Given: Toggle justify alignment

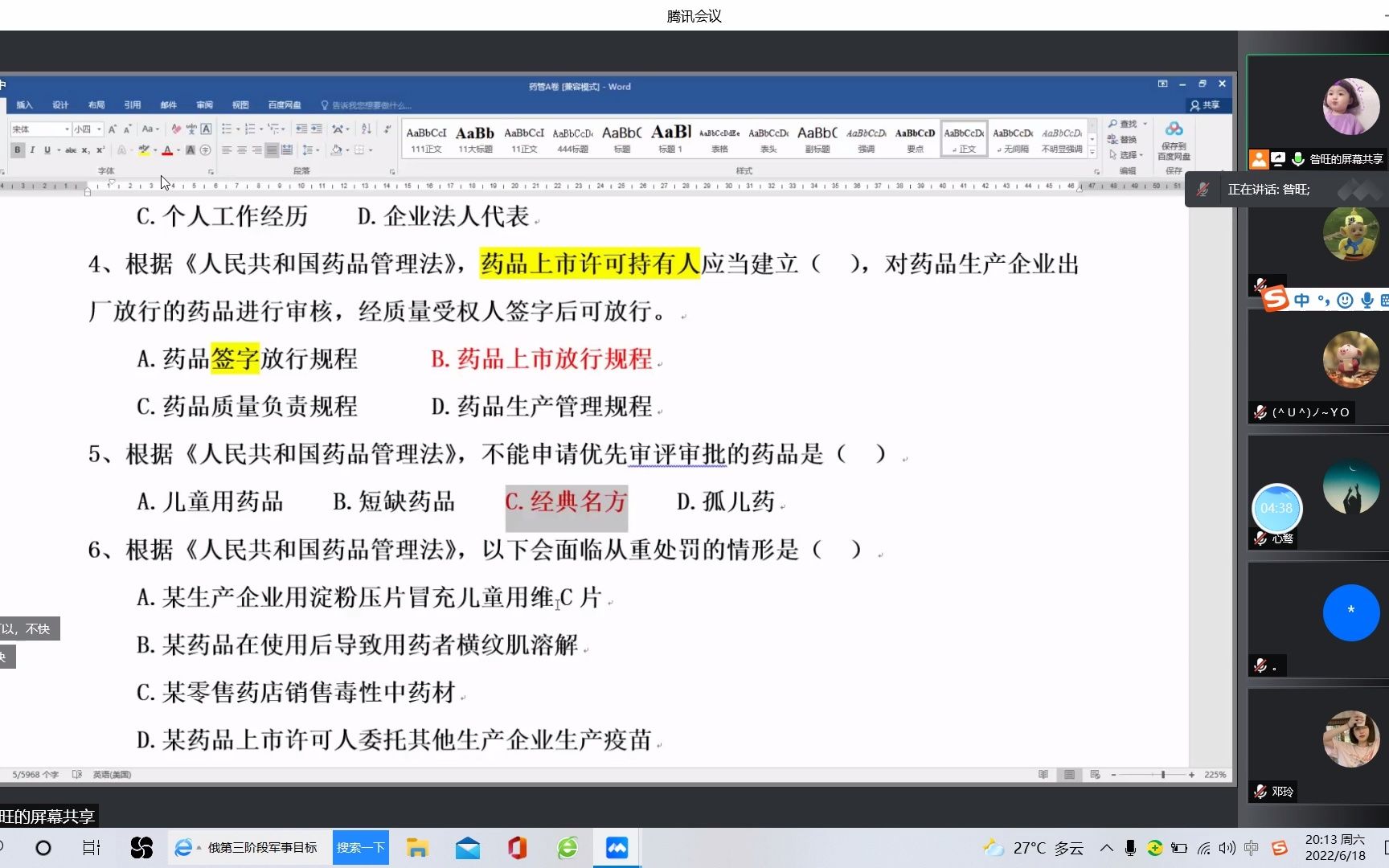Looking at the screenshot, I should (272, 150).
